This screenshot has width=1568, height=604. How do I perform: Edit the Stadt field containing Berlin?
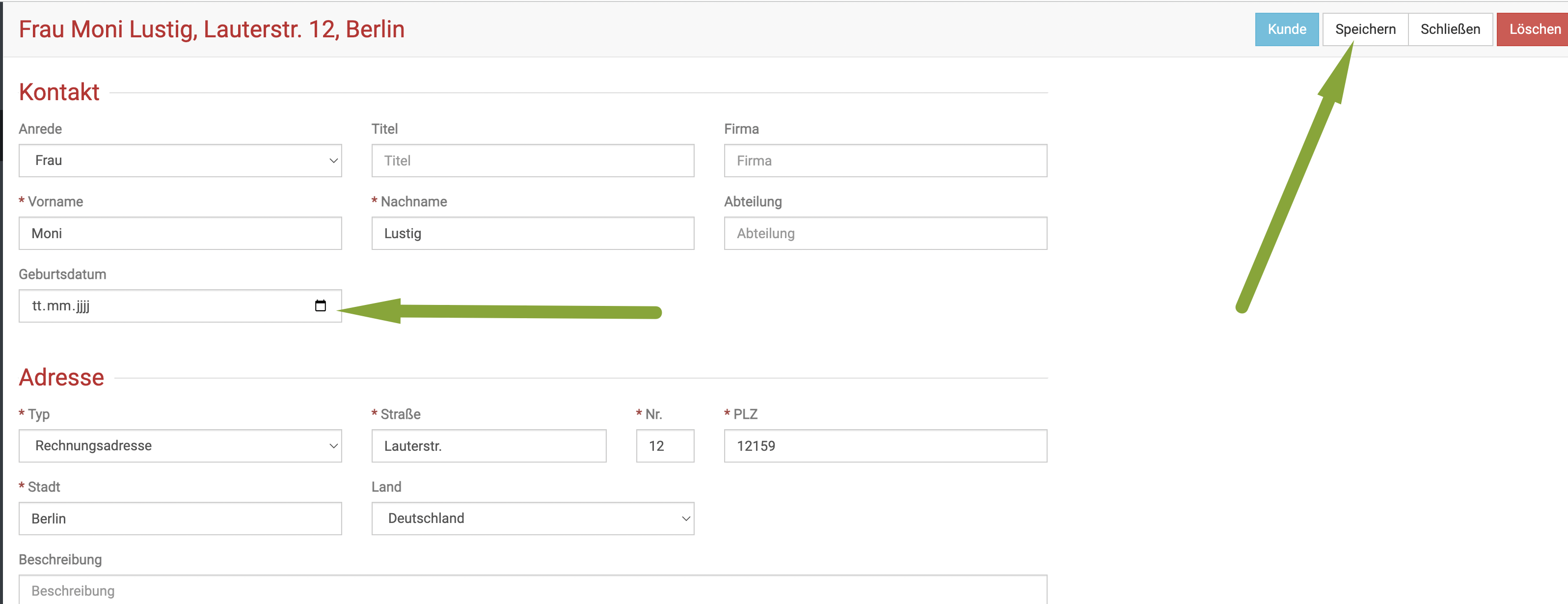pyautogui.click(x=180, y=518)
